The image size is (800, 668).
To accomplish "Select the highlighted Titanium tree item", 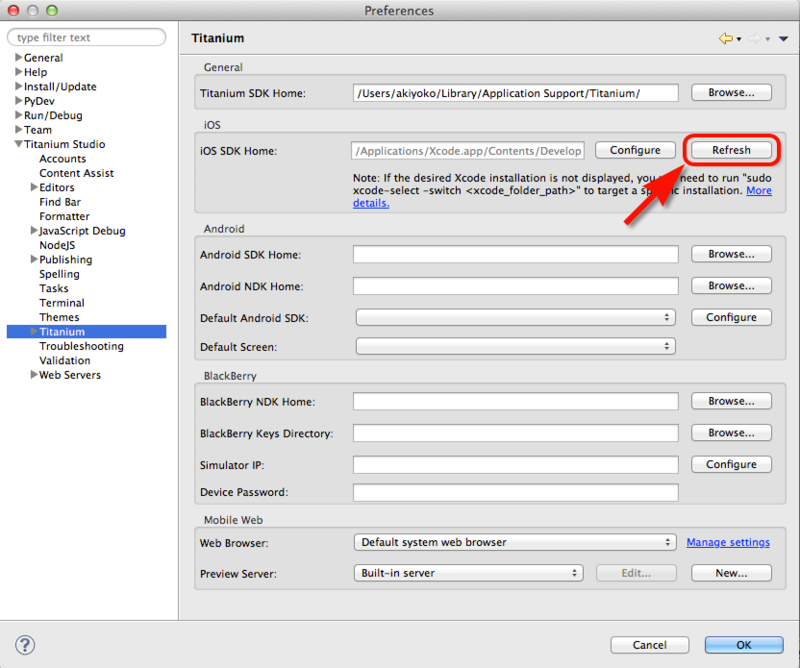I will click(86, 332).
